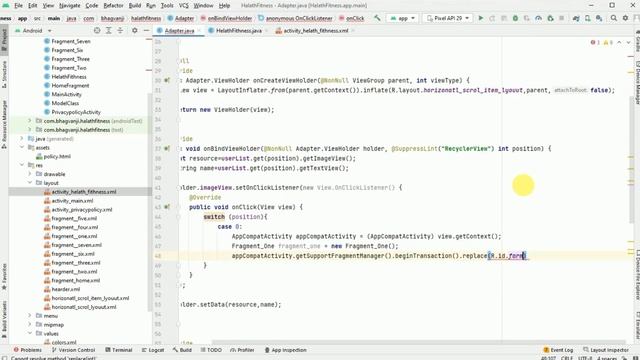
Task: Click the Make Project hammer icon
Action: point(377,18)
